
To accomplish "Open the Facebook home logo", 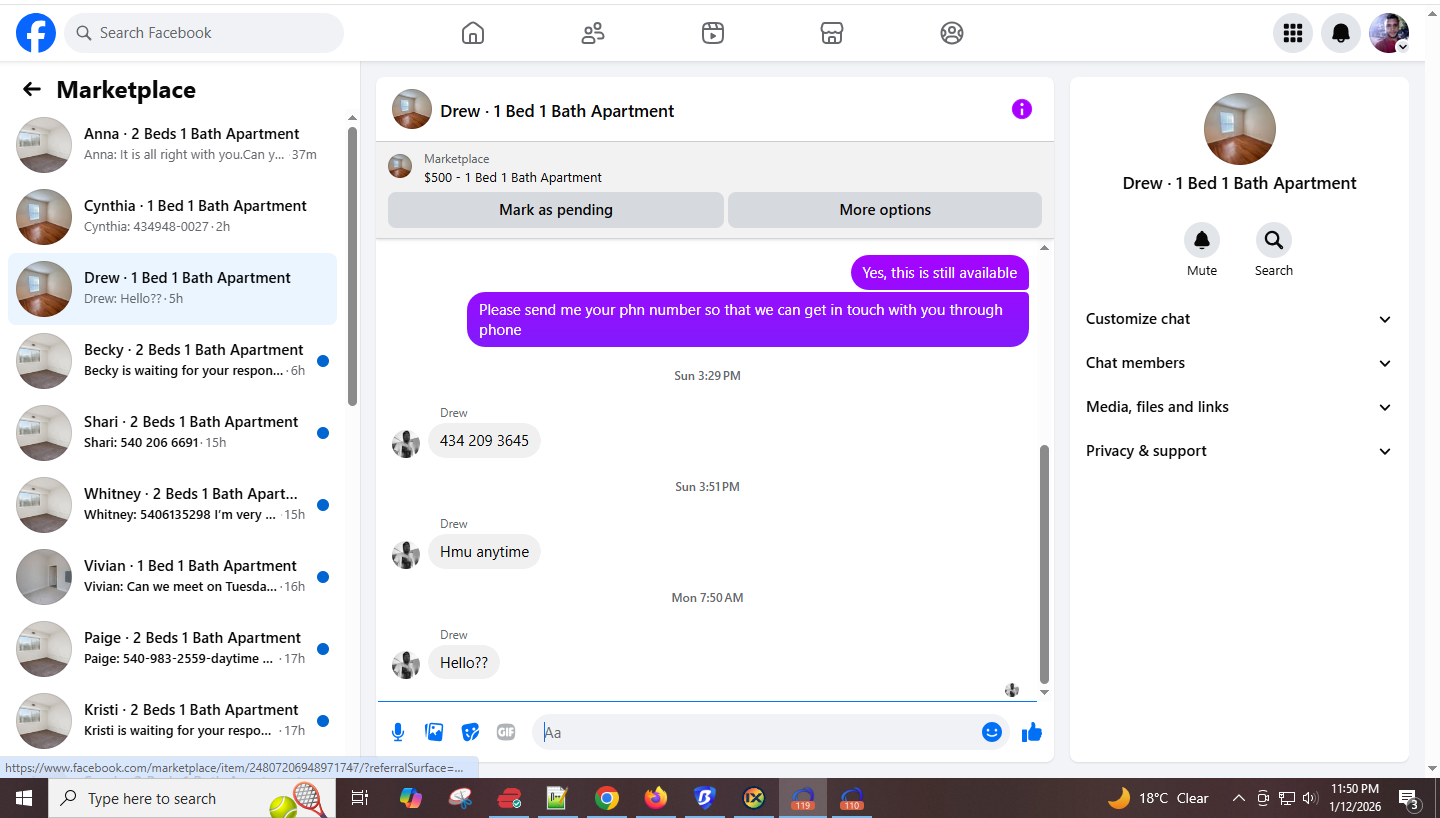I will [36, 33].
